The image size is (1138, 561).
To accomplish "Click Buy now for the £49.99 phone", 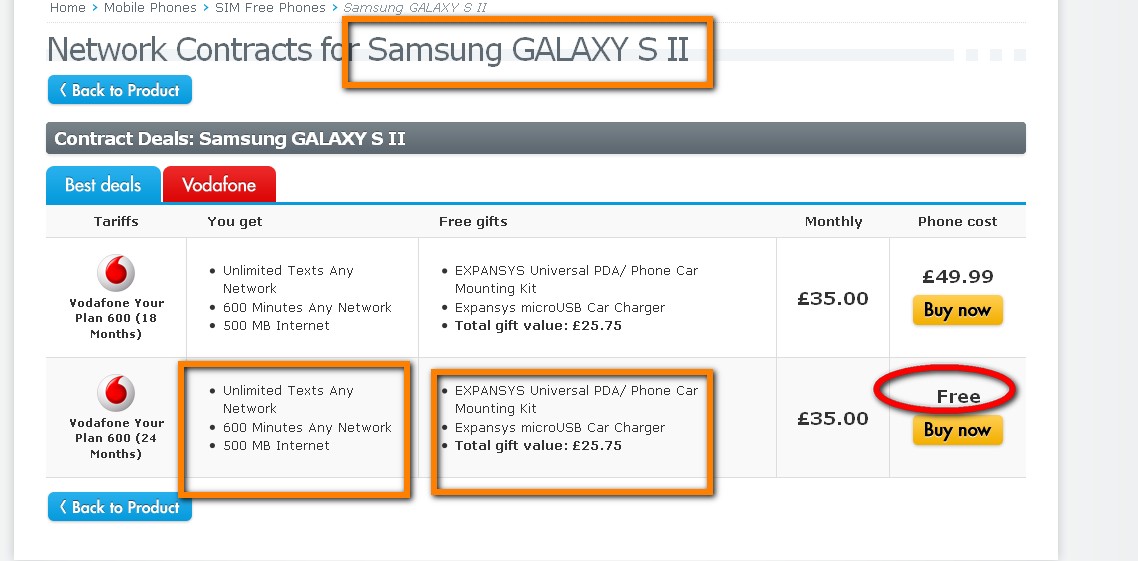I will pyautogui.click(x=957, y=310).
